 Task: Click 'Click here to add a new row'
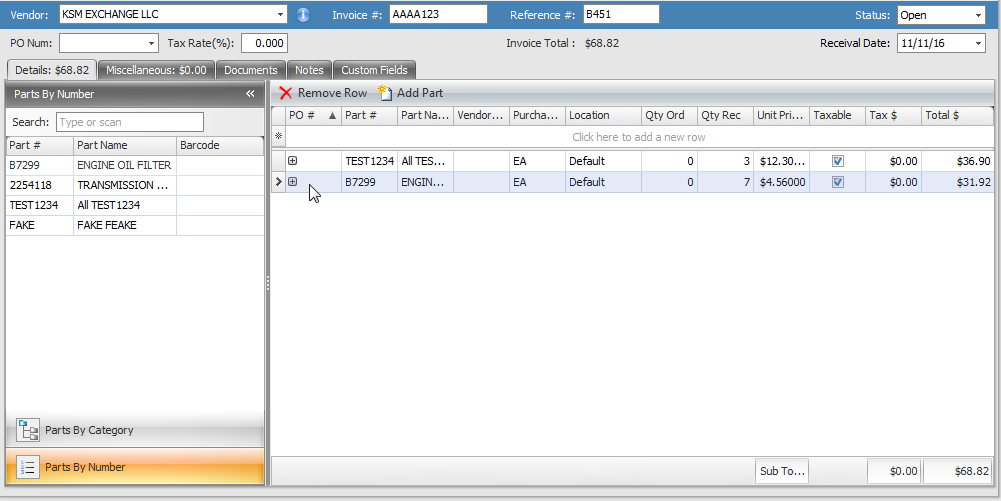638,137
